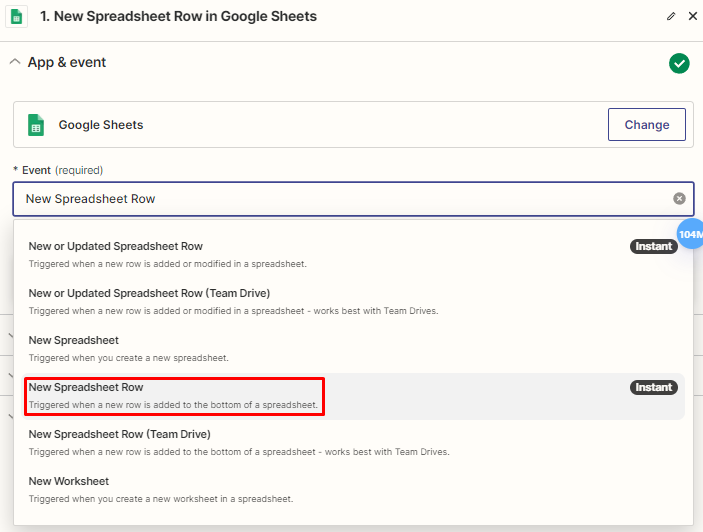Image resolution: width=703 pixels, height=532 pixels.
Task: Choose the New Spreadsheet event option
Action: 353,349
